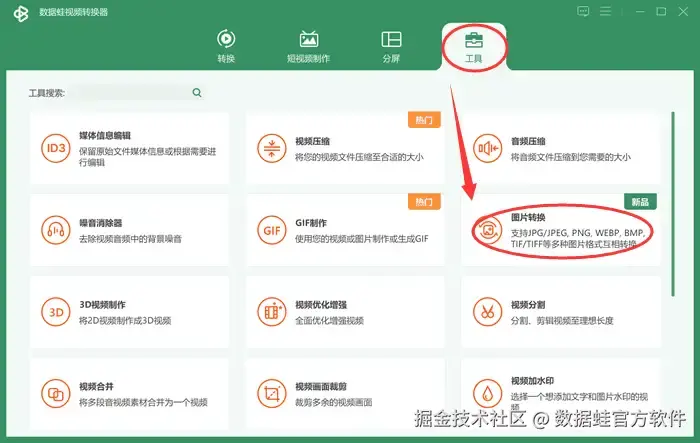The image size is (700, 443).
Task: Open 视频加水印 tool title
Action: pyautogui.click(x=533, y=381)
